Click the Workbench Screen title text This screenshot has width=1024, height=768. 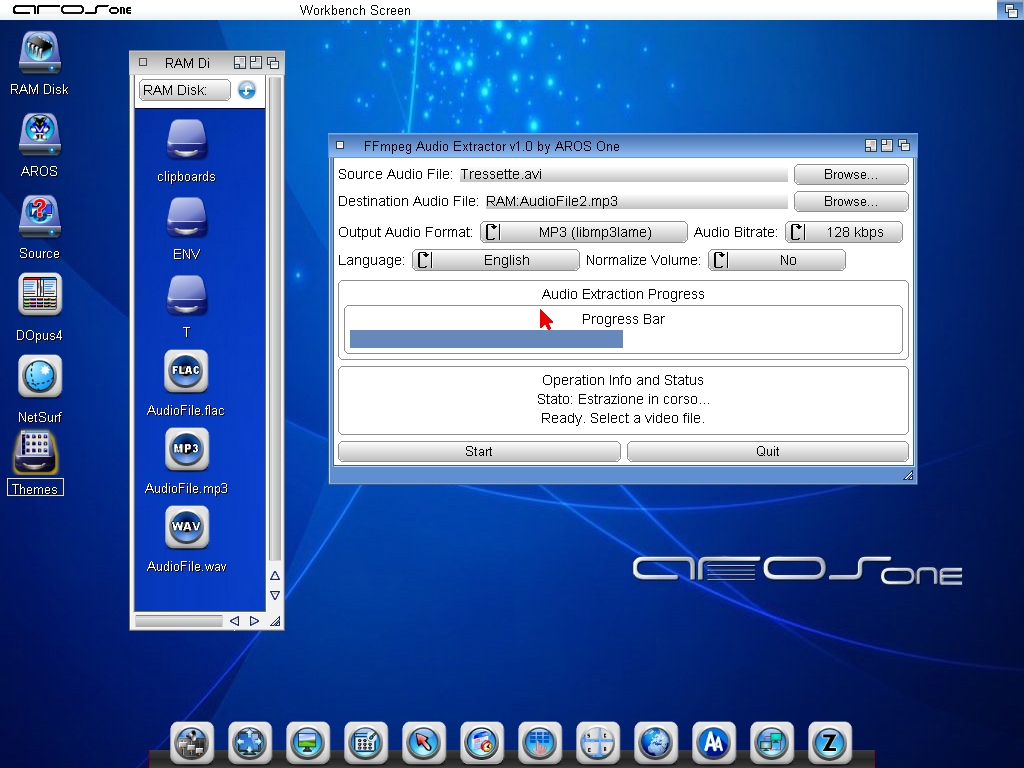355,10
